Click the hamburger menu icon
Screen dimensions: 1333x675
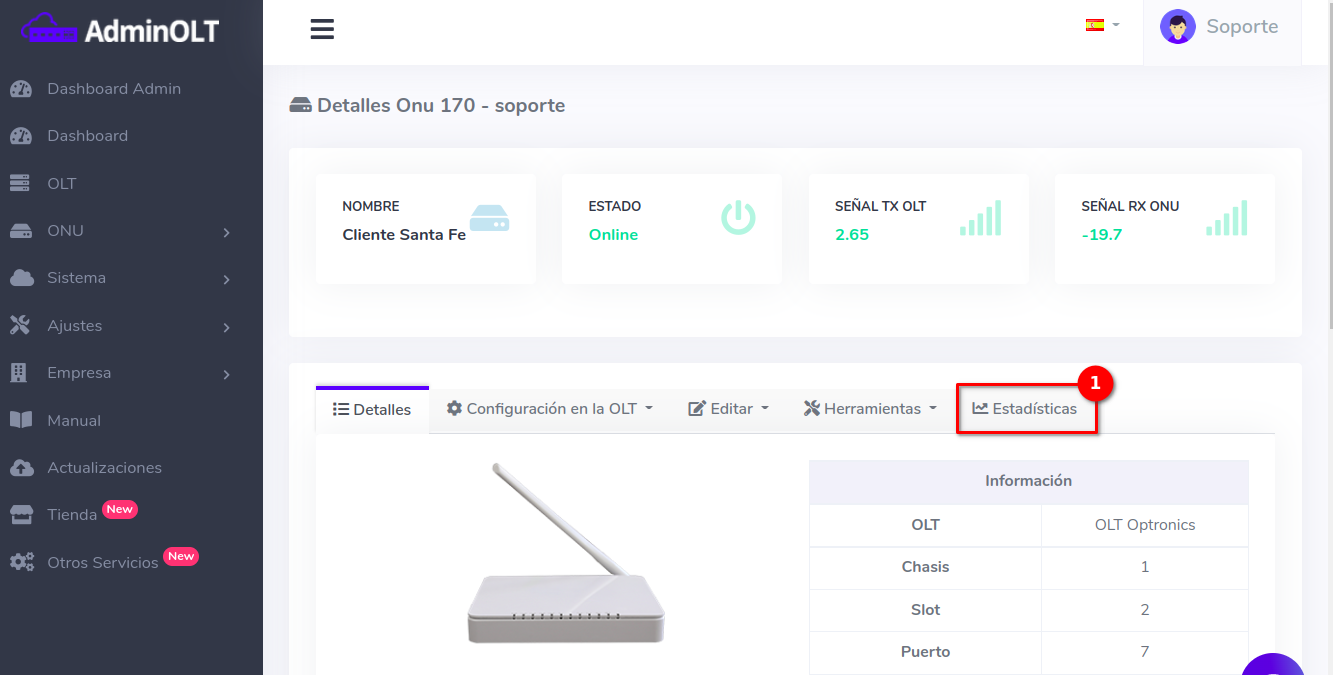322,29
